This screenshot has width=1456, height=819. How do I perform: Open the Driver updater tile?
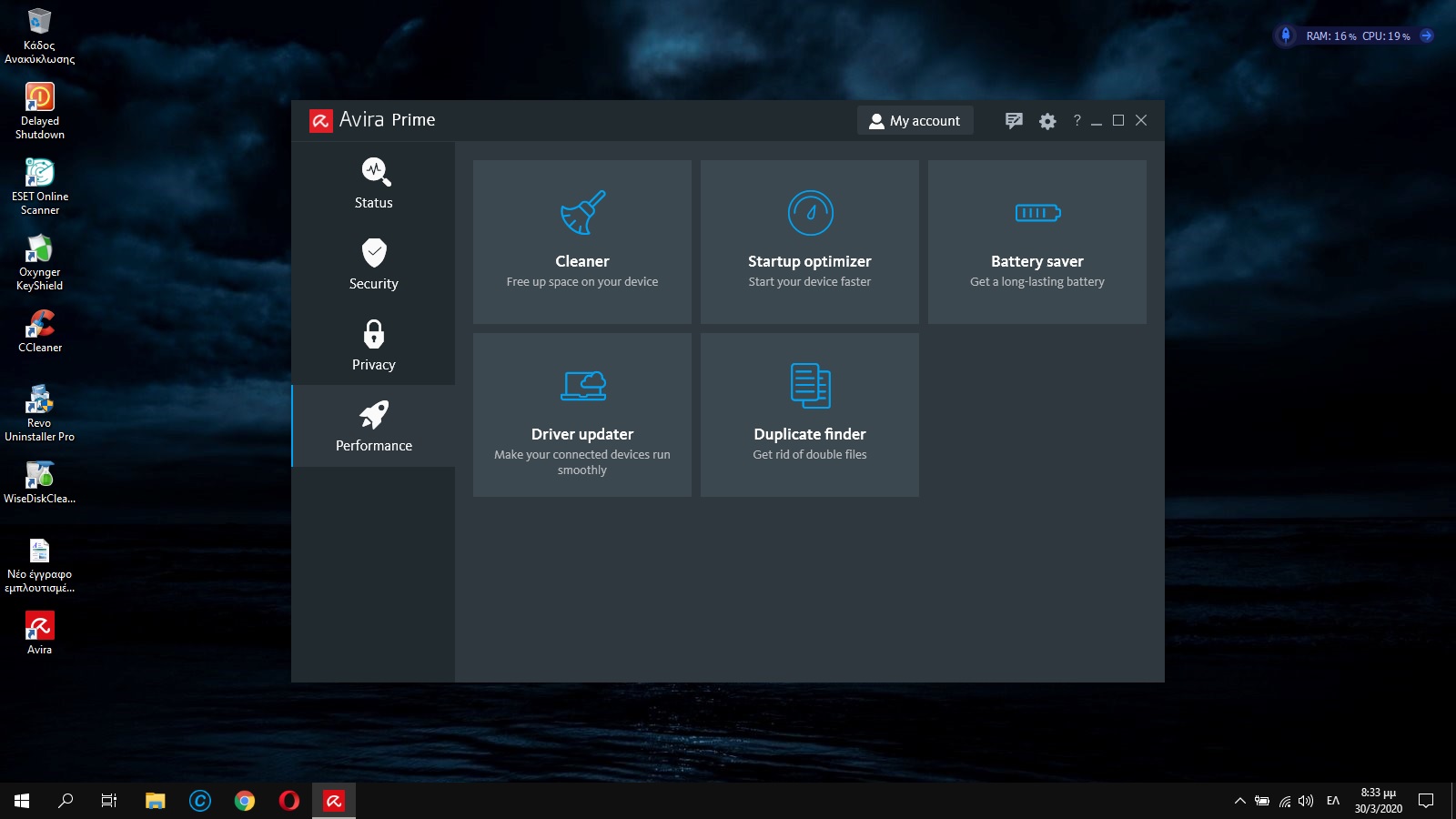[582, 415]
